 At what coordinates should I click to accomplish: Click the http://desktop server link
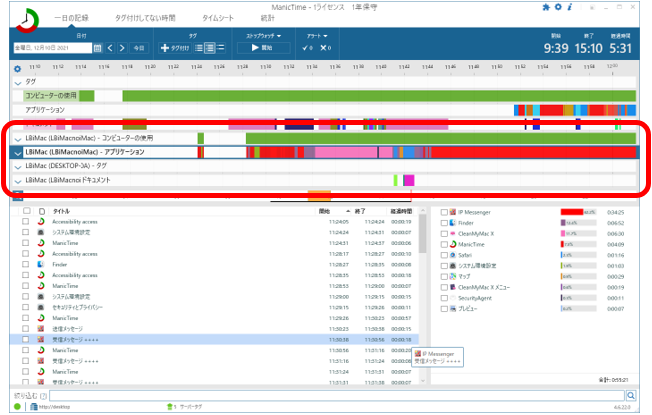point(54,407)
